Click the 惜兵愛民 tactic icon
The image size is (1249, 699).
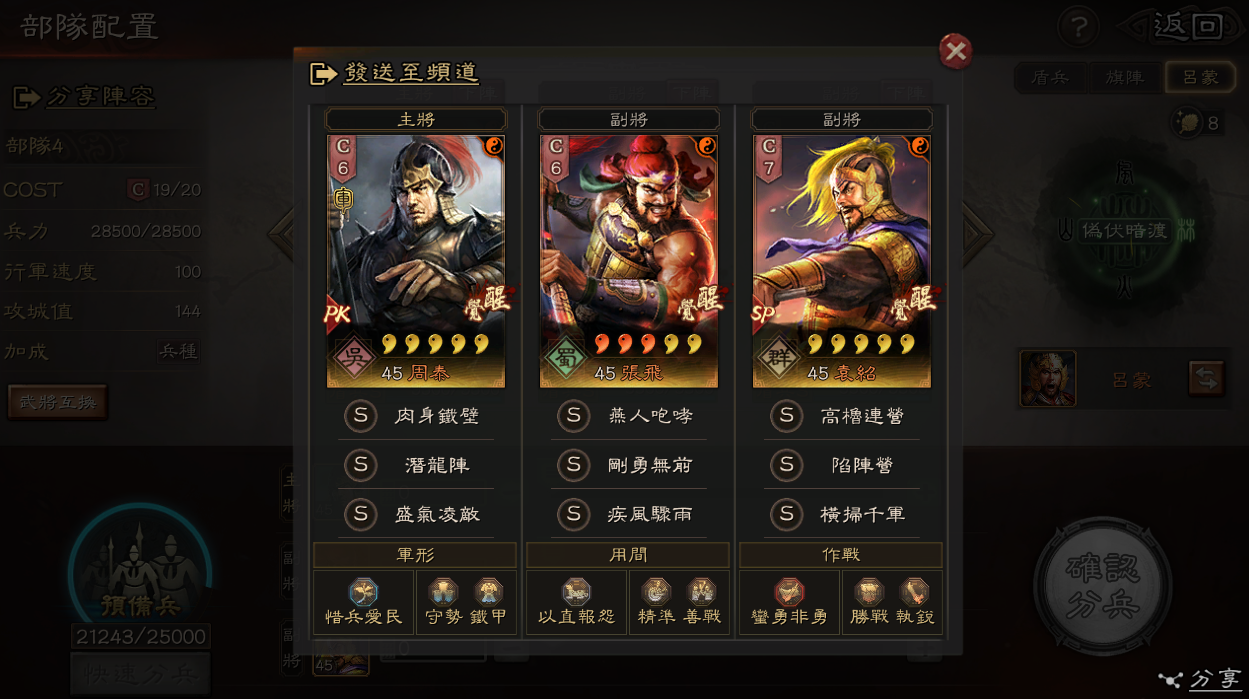364,592
